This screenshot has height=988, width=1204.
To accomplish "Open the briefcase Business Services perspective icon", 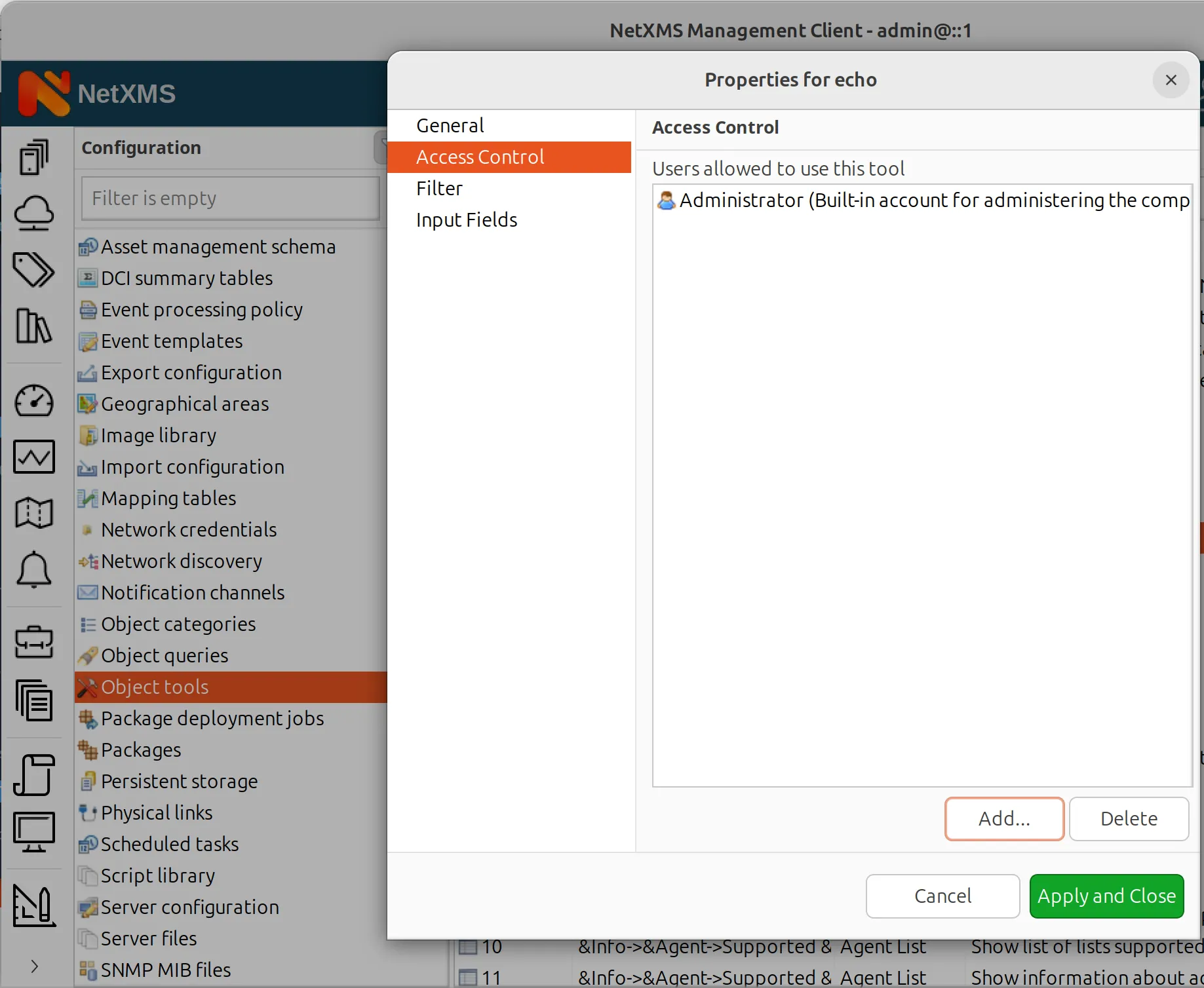I will pyautogui.click(x=34, y=642).
